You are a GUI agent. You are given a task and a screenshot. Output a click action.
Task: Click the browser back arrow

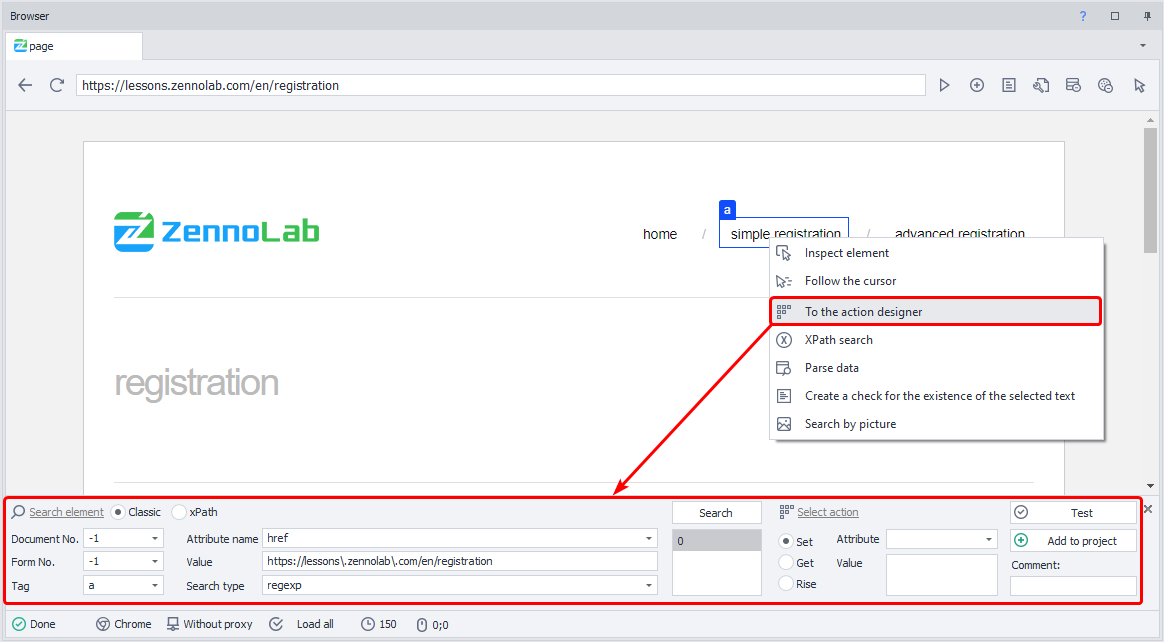pos(26,86)
